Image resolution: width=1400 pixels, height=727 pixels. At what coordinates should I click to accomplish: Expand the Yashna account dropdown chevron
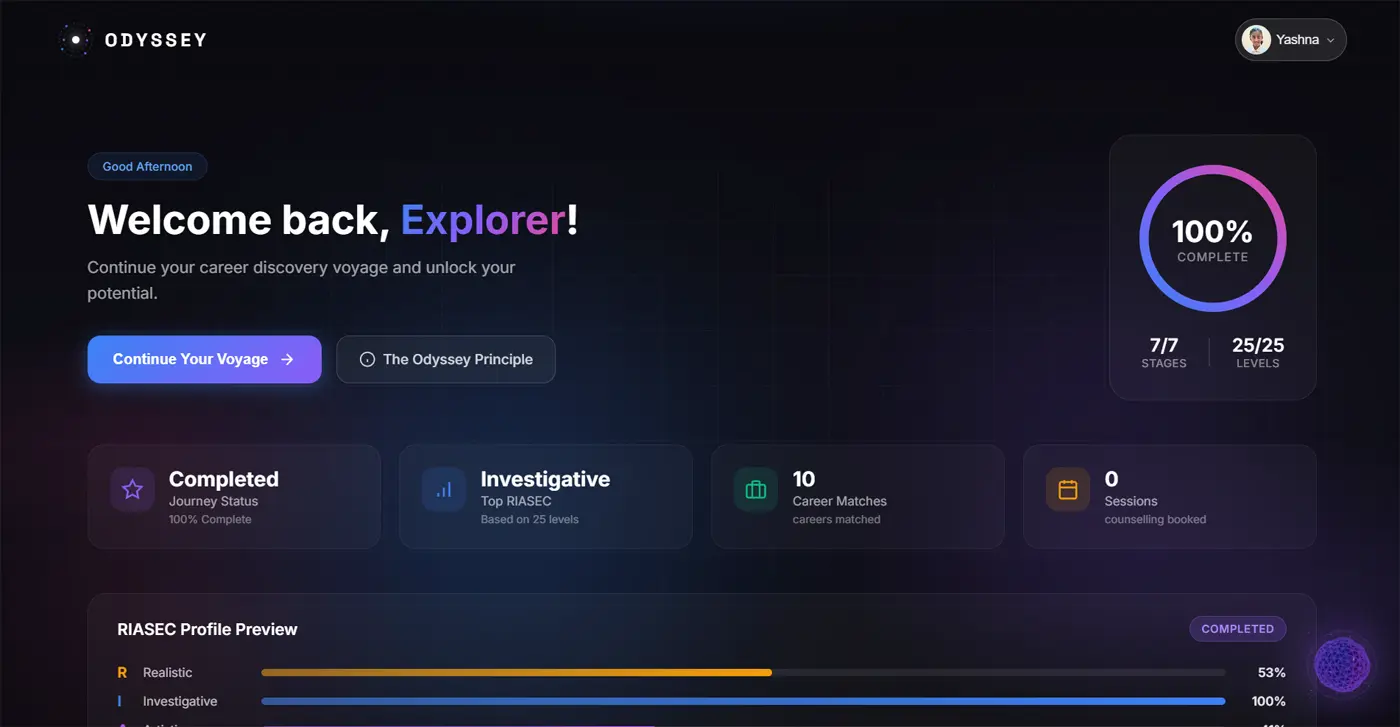pyautogui.click(x=1330, y=41)
